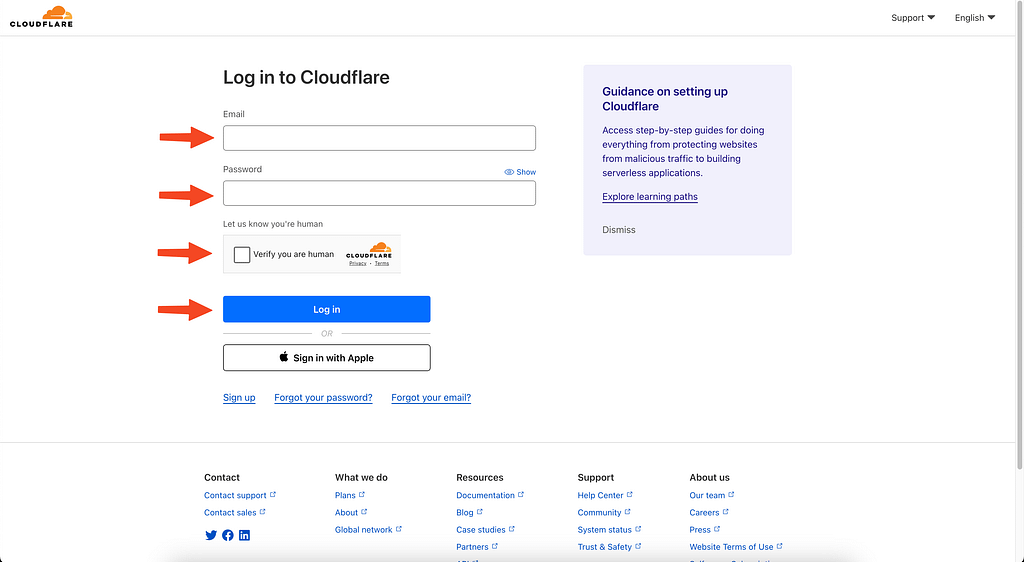Check the Verify you are human box

coord(242,255)
